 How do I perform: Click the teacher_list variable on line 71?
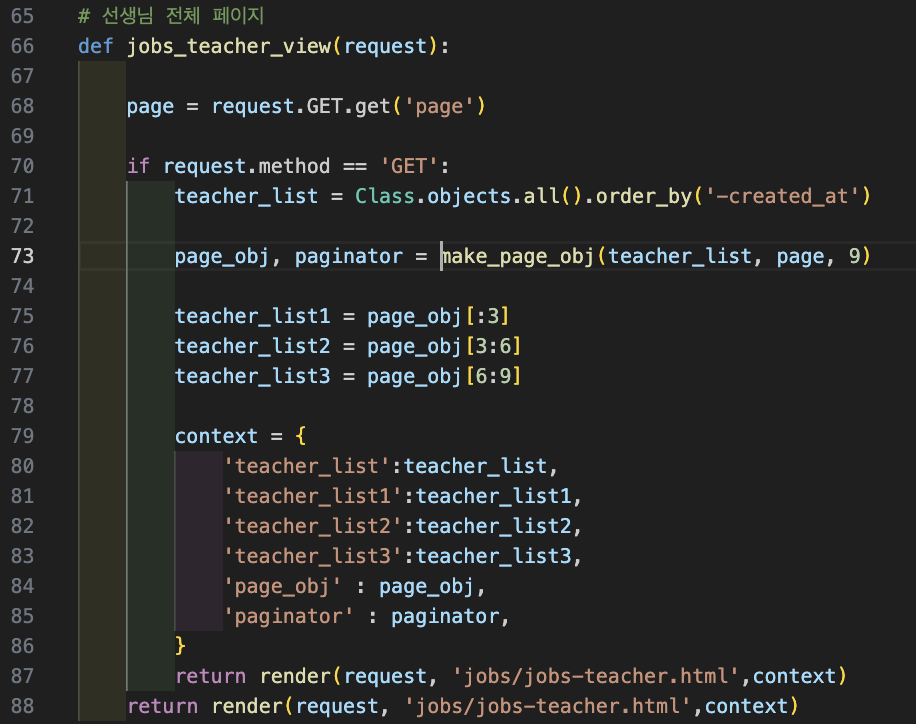(x=246, y=196)
